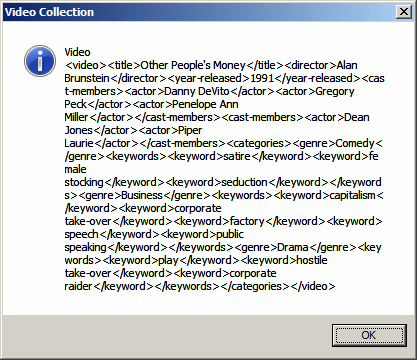417x360 pixels.
Task: Click the genre "Comedy" text
Action: (355, 143)
